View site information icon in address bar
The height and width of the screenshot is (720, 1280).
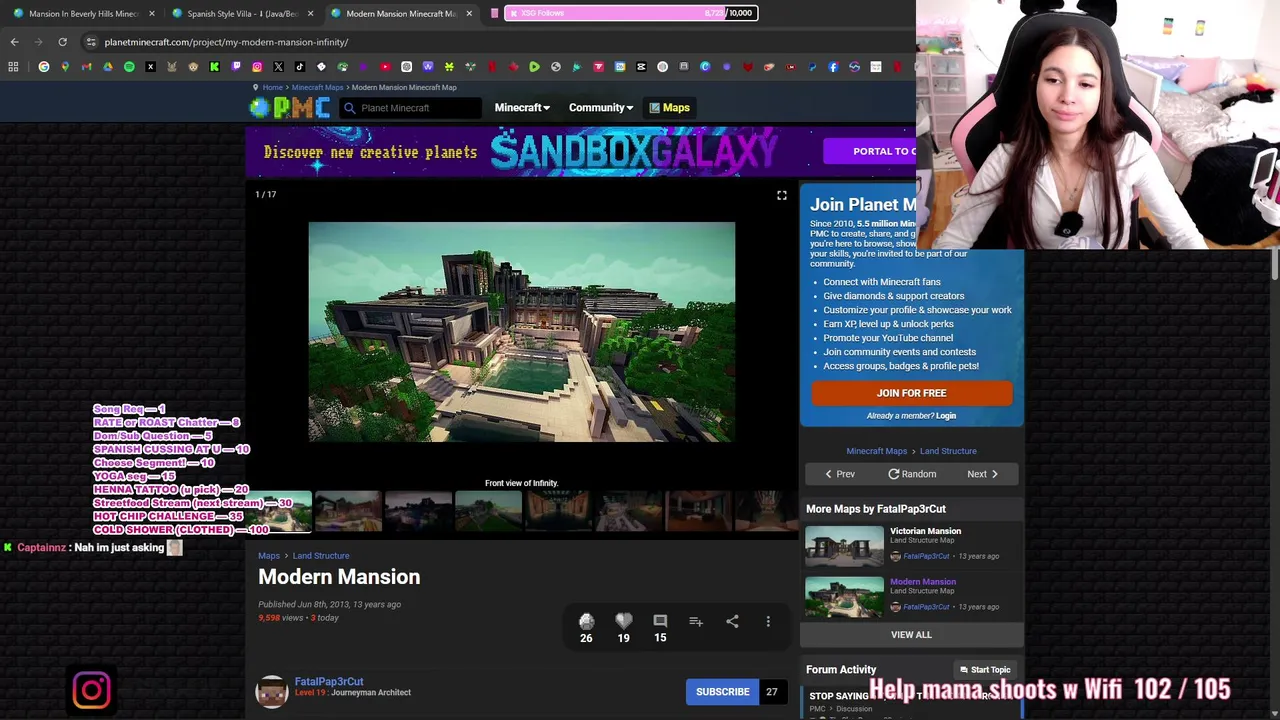(x=91, y=42)
